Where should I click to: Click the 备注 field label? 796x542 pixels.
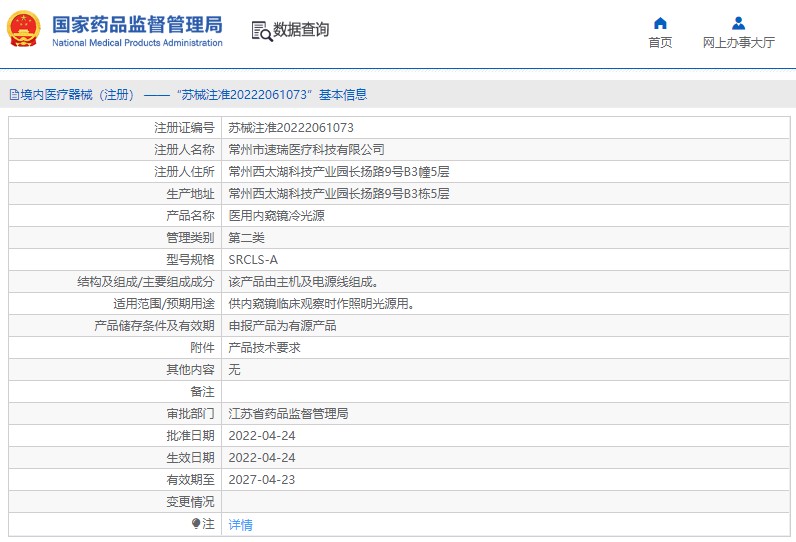[203, 392]
